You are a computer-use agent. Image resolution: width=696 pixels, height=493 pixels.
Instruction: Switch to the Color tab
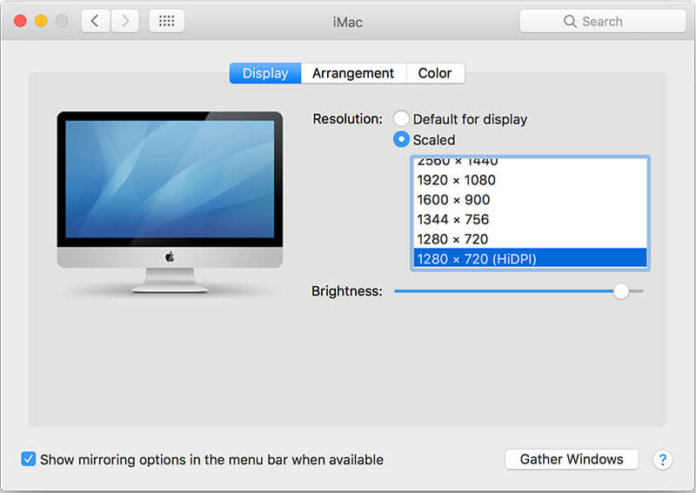click(x=435, y=73)
